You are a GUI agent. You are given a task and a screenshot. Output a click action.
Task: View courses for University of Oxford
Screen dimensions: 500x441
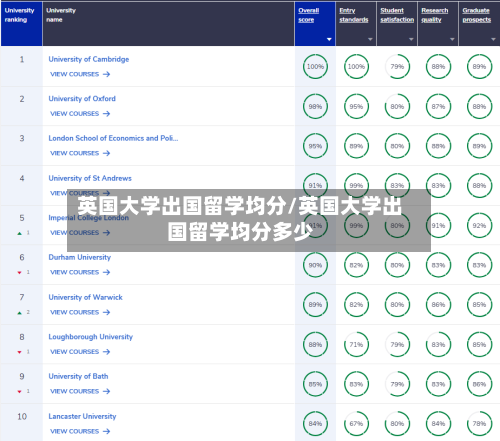(80, 114)
